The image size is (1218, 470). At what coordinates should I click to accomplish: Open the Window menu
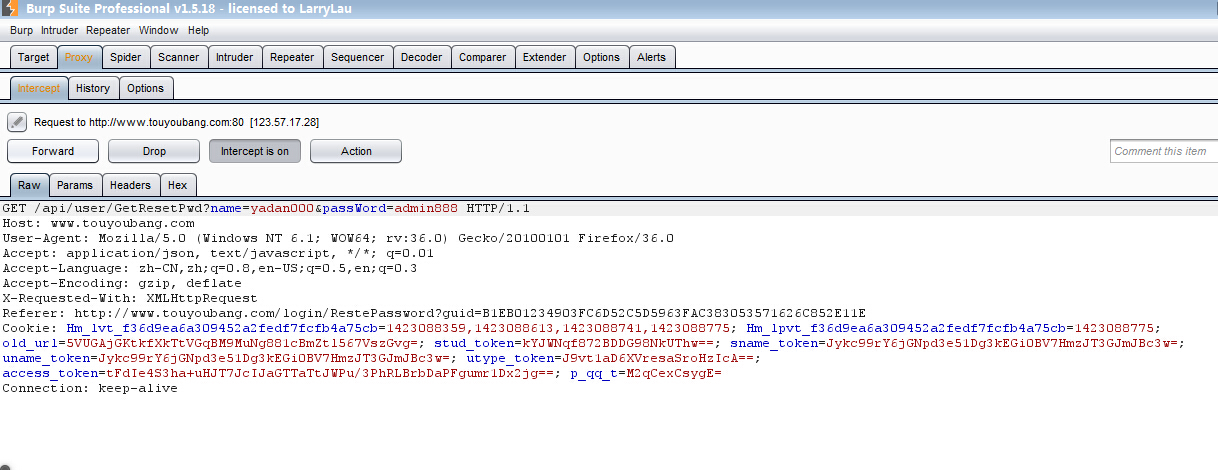[x=158, y=31]
